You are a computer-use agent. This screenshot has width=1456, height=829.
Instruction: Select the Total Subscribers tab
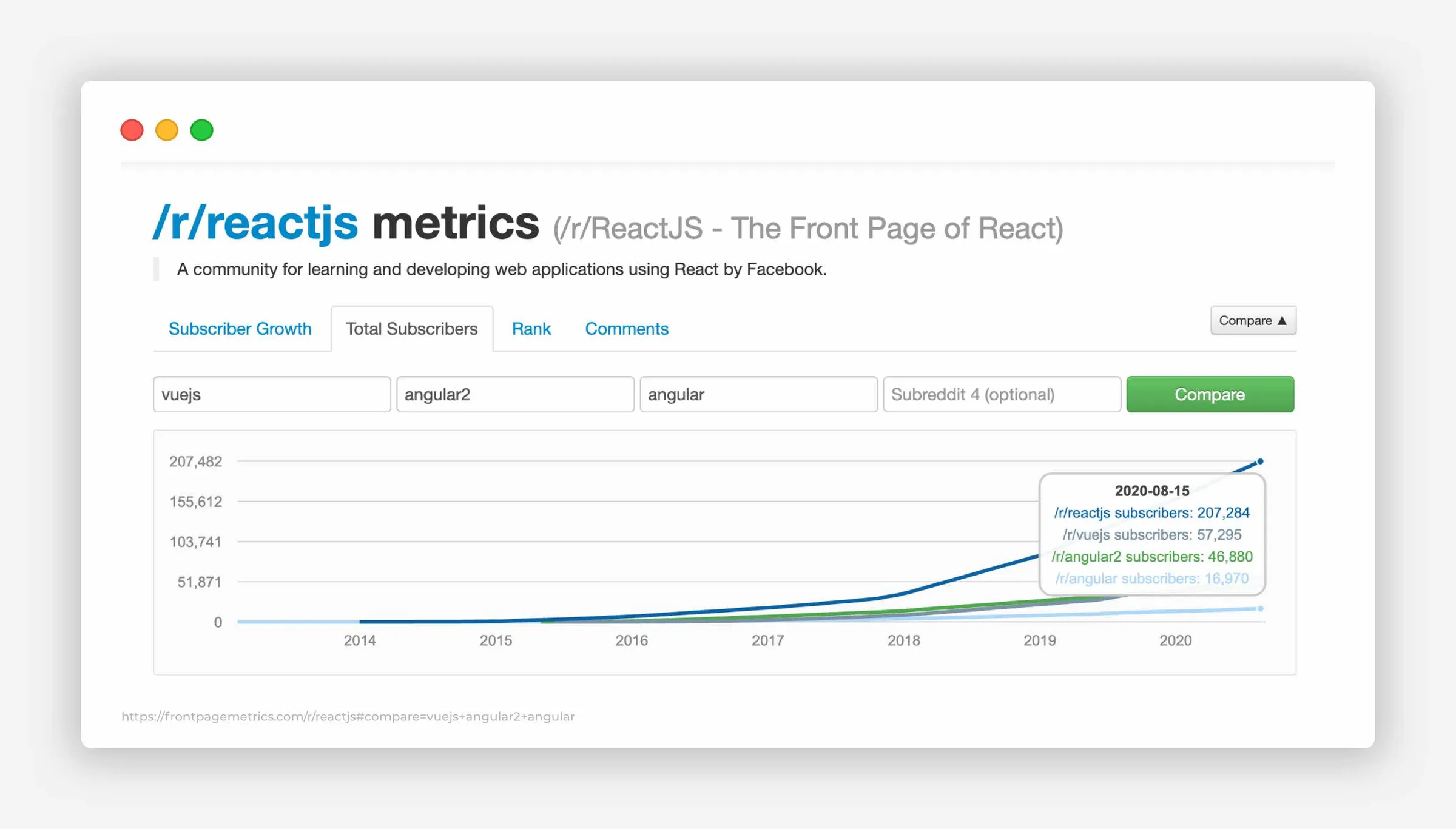(x=412, y=329)
